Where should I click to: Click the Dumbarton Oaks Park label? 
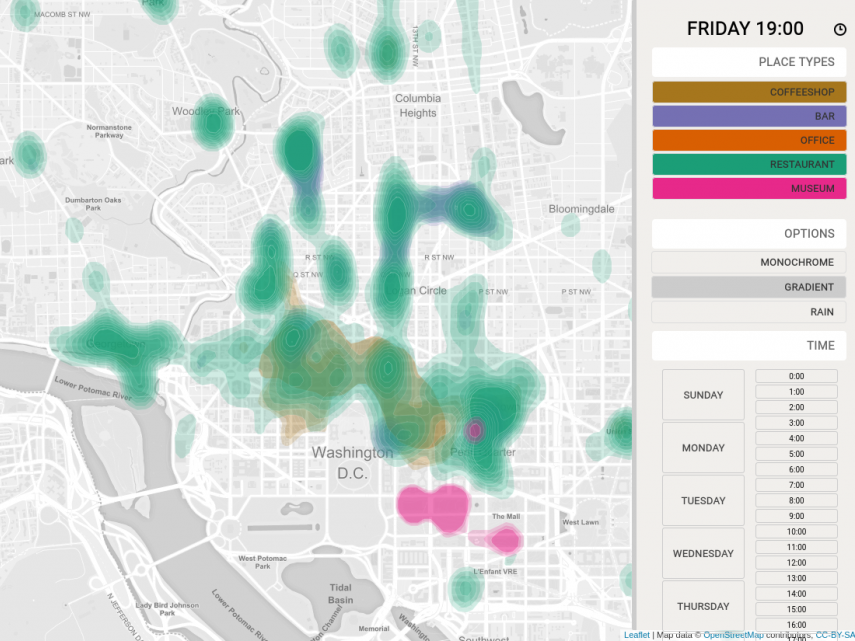[x=93, y=204]
